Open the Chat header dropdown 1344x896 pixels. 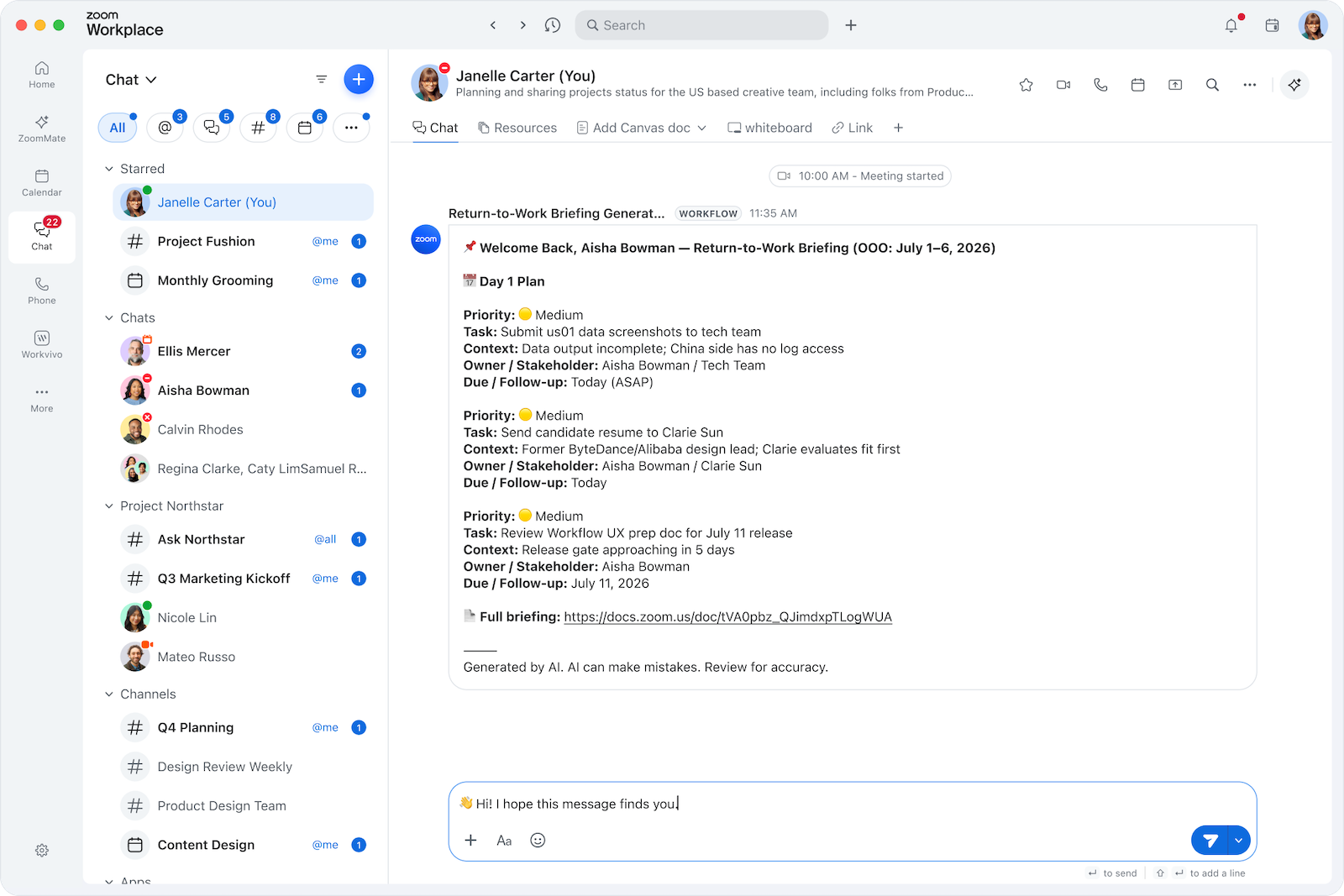[x=131, y=80]
